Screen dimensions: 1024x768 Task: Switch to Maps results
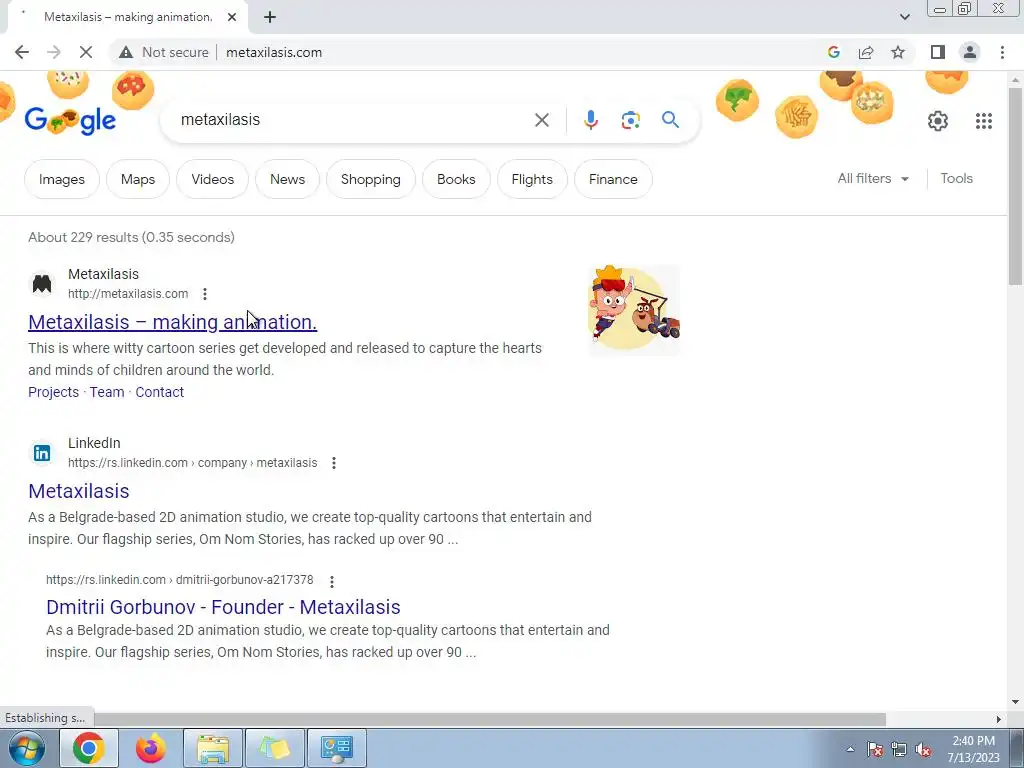[x=138, y=179]
